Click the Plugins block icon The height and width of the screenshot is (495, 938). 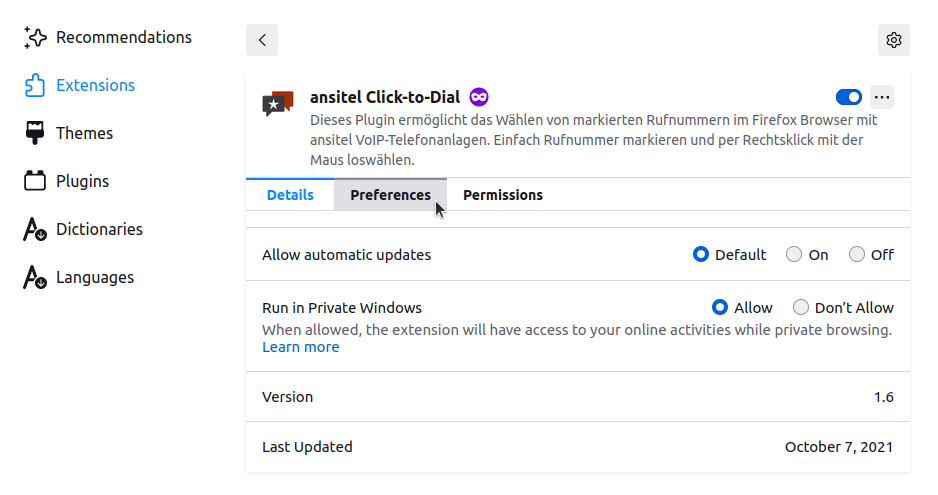click(35, 182)
